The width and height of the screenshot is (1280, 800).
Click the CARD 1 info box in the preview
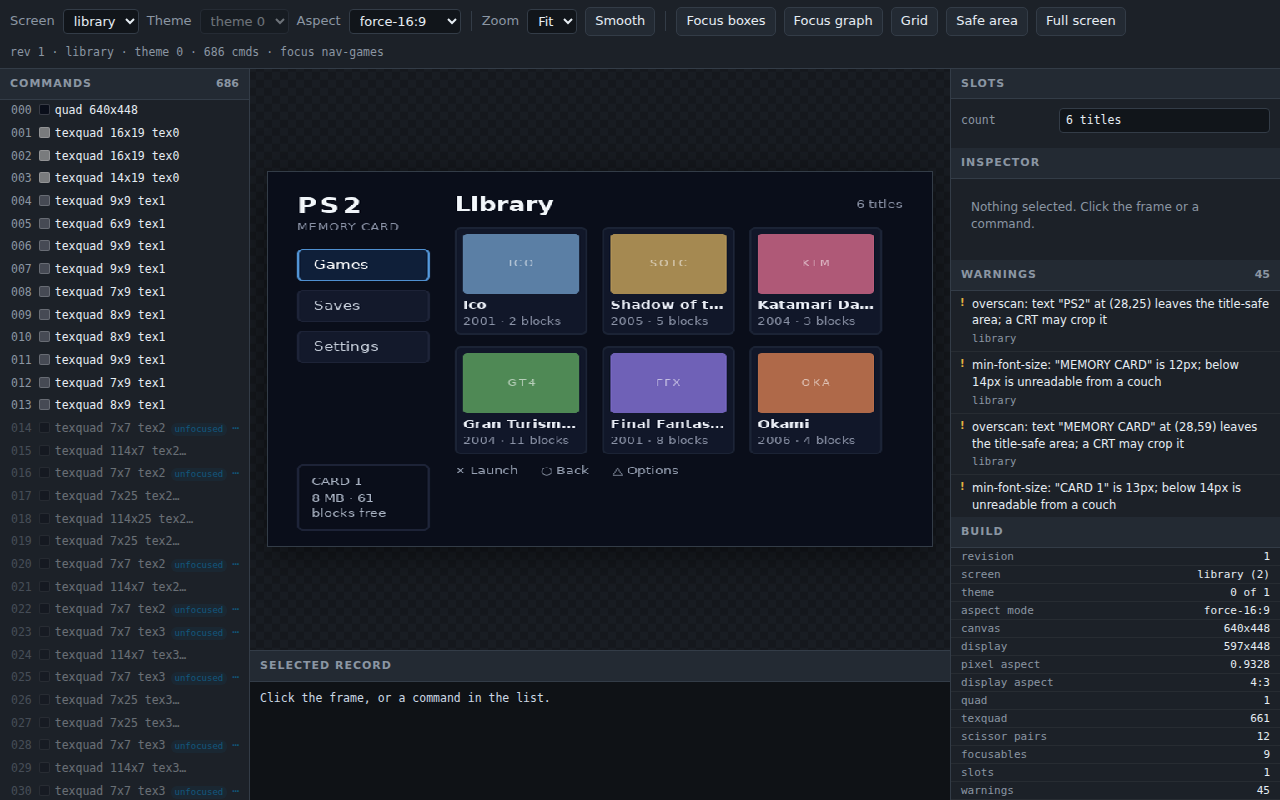tap(363, 497)
